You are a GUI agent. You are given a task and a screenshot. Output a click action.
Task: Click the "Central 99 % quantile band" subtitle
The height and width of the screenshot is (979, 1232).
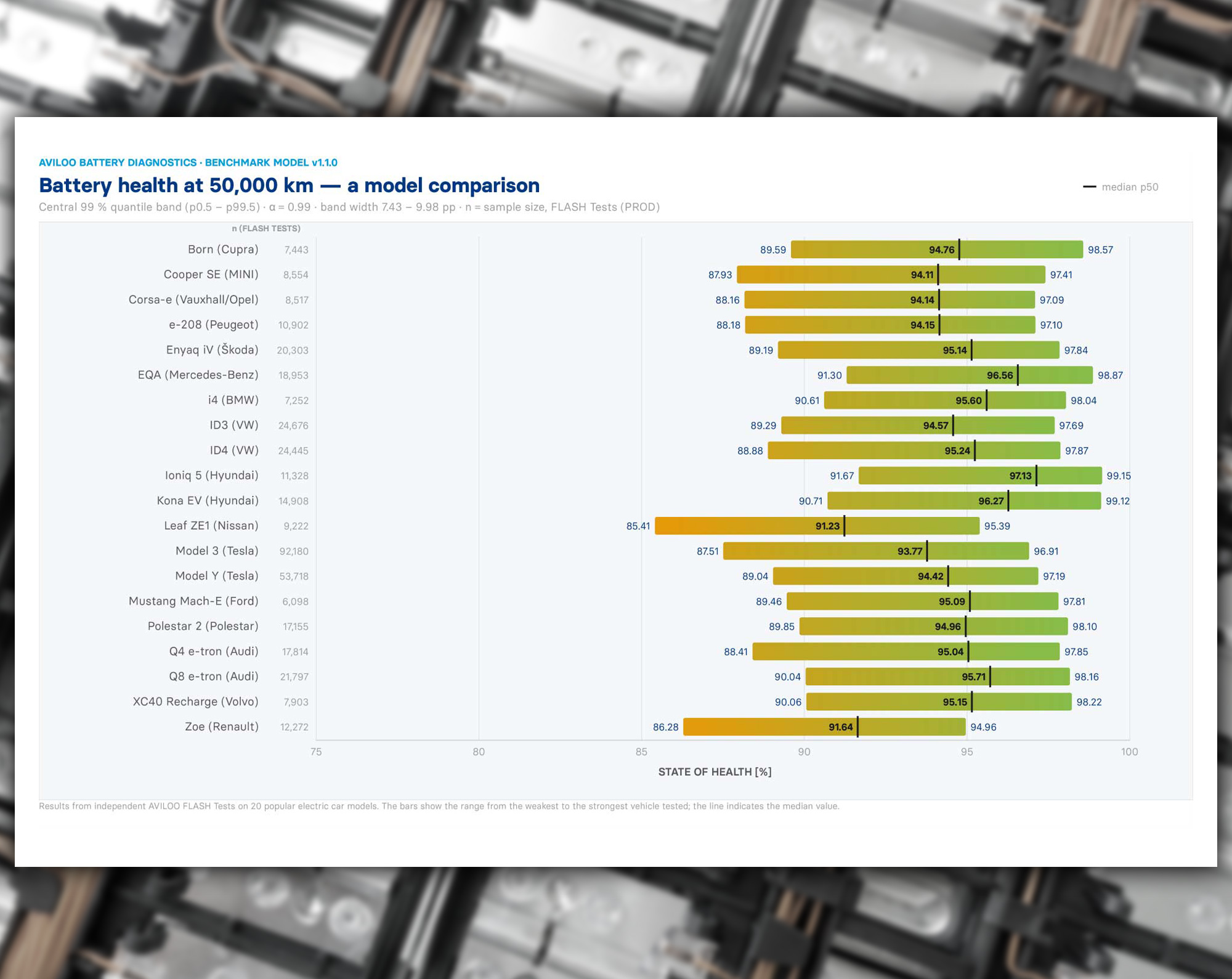coord(349,207)
